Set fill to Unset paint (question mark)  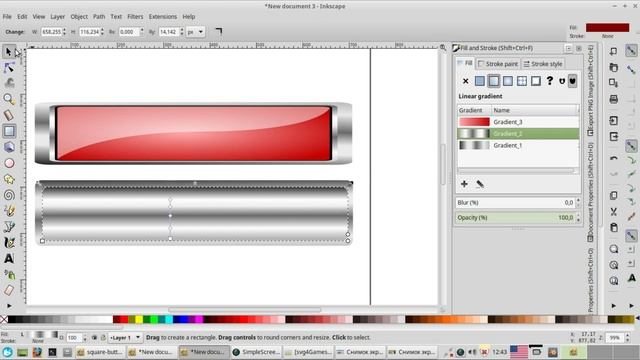(550, 81)
